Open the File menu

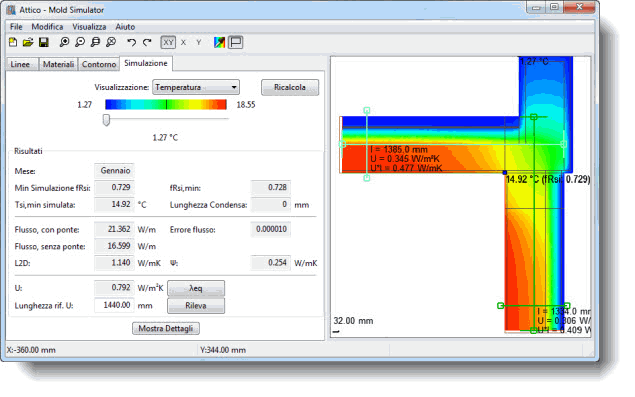click(16, 27)
